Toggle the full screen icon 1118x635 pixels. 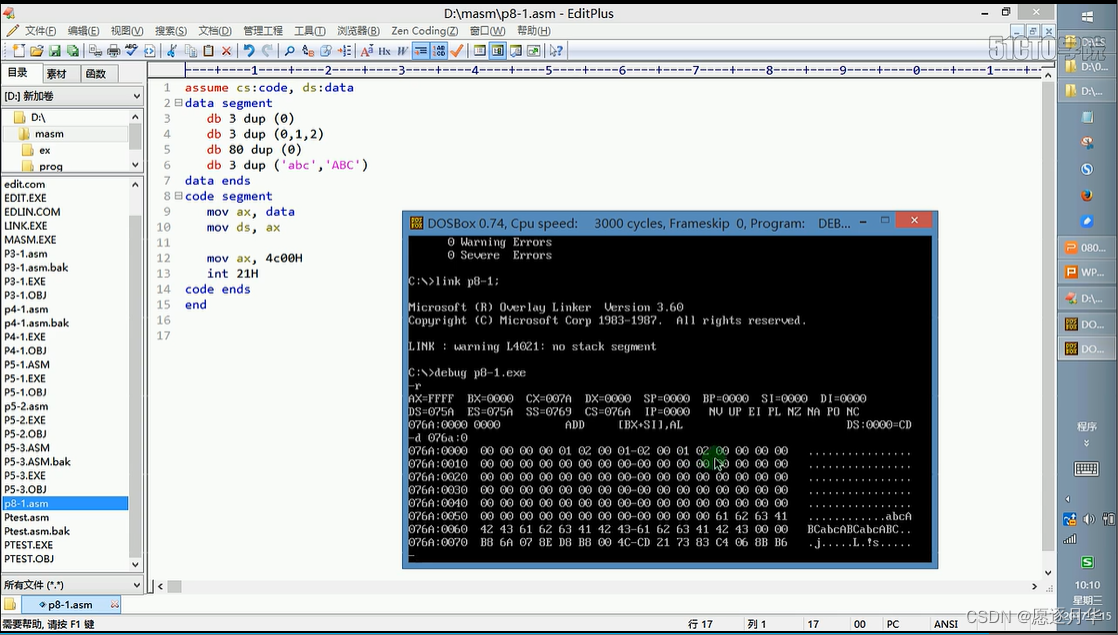tap(533, 51)
